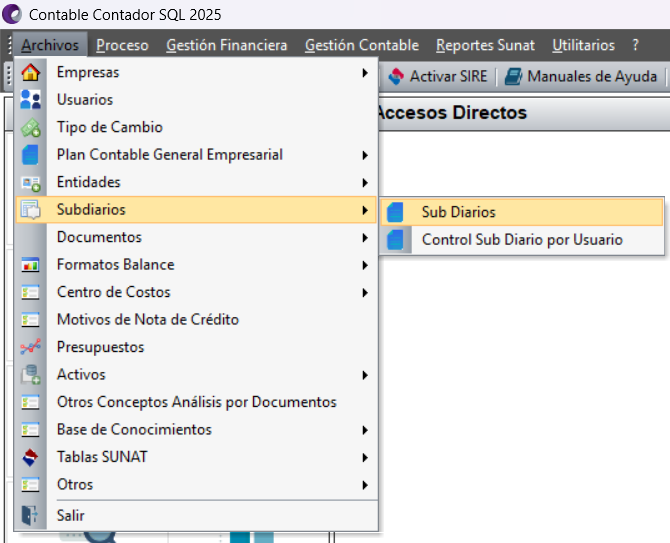Image resolution: width=670 pixels, height=543 pixels.
Task: Expand the Entidades submenu arrow
Action: [365, 183]
